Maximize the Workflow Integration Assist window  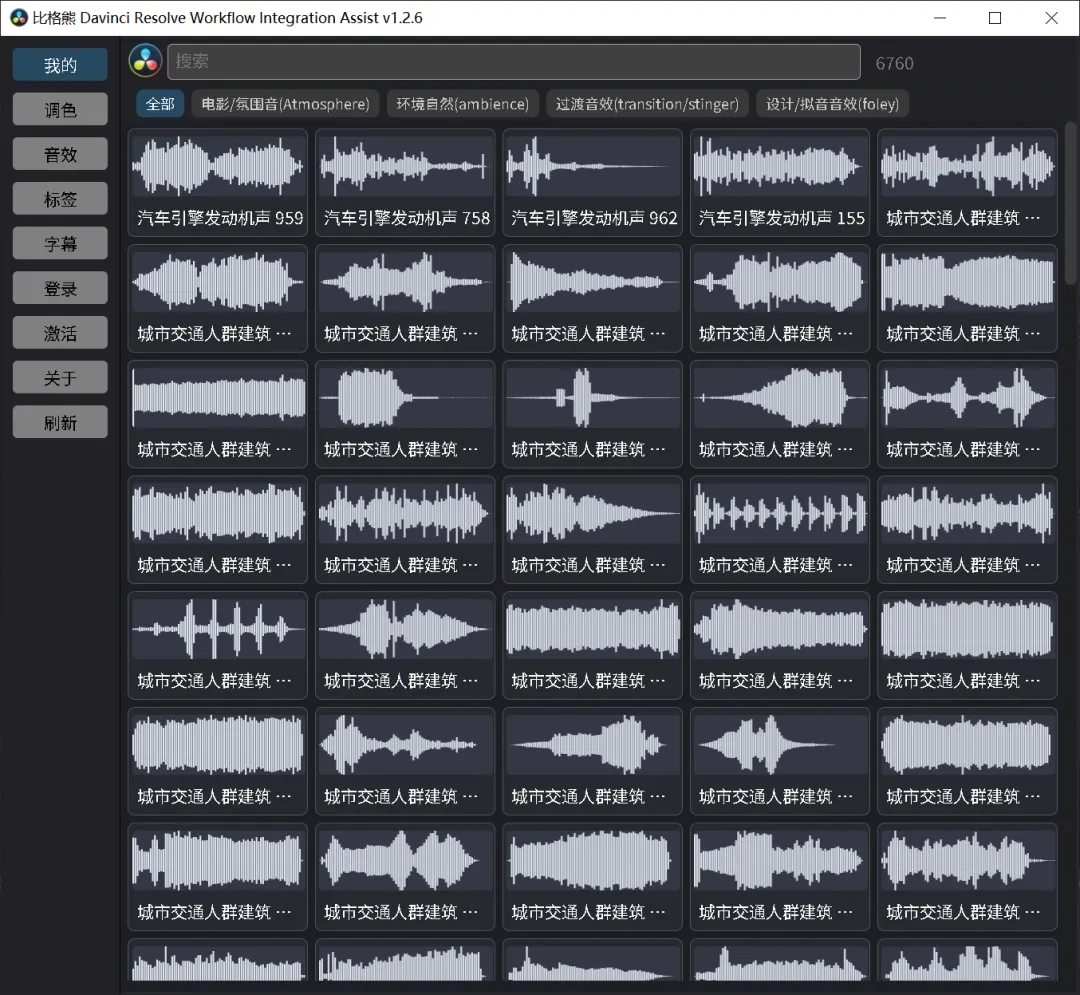(995, 18)
